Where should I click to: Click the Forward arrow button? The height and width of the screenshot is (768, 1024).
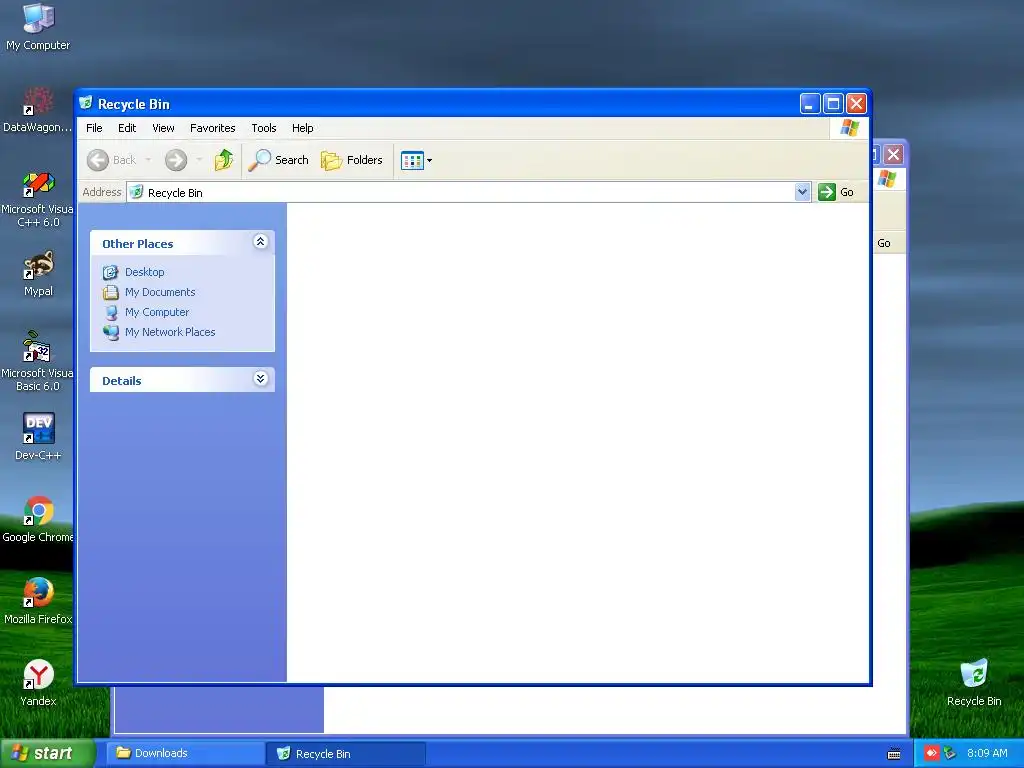(176, 160)
